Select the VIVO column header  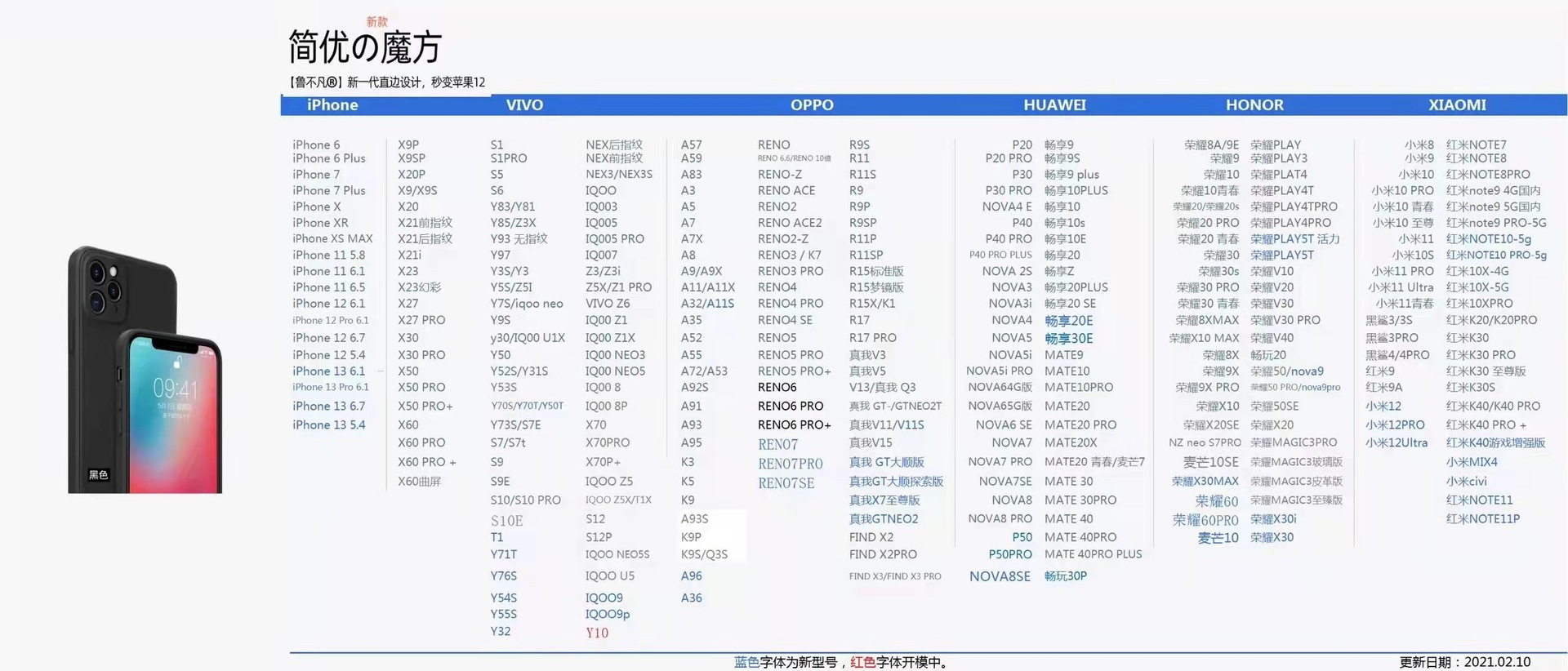point(524,104)
